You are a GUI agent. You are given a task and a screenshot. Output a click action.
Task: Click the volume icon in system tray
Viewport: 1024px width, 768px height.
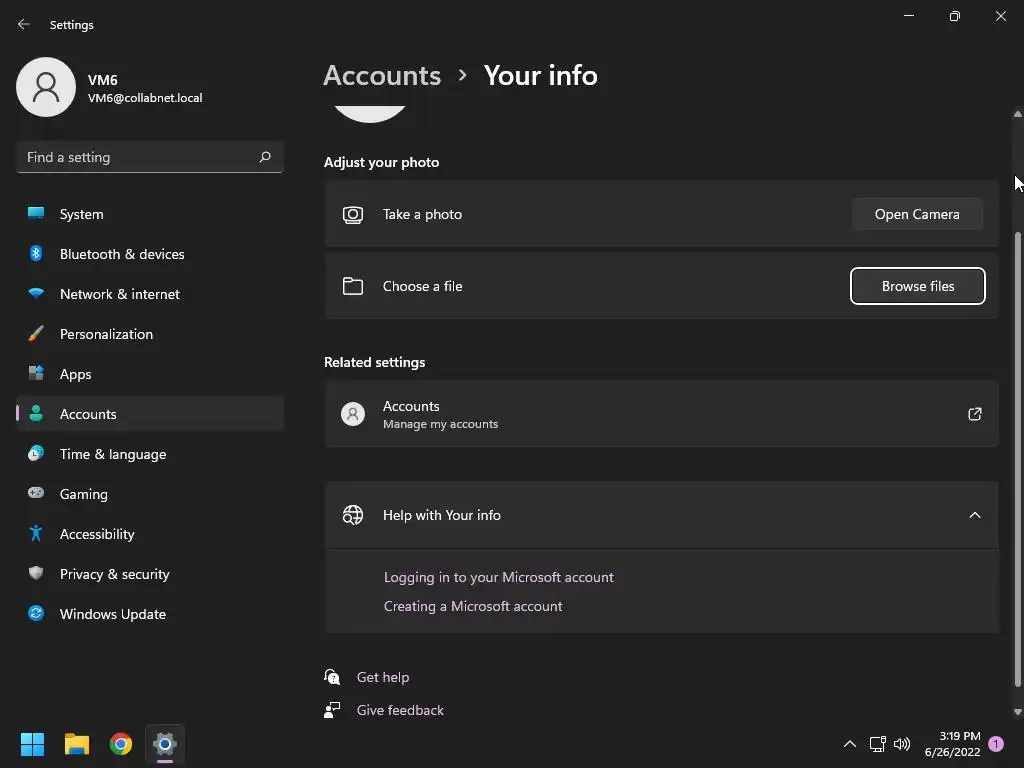902,744
